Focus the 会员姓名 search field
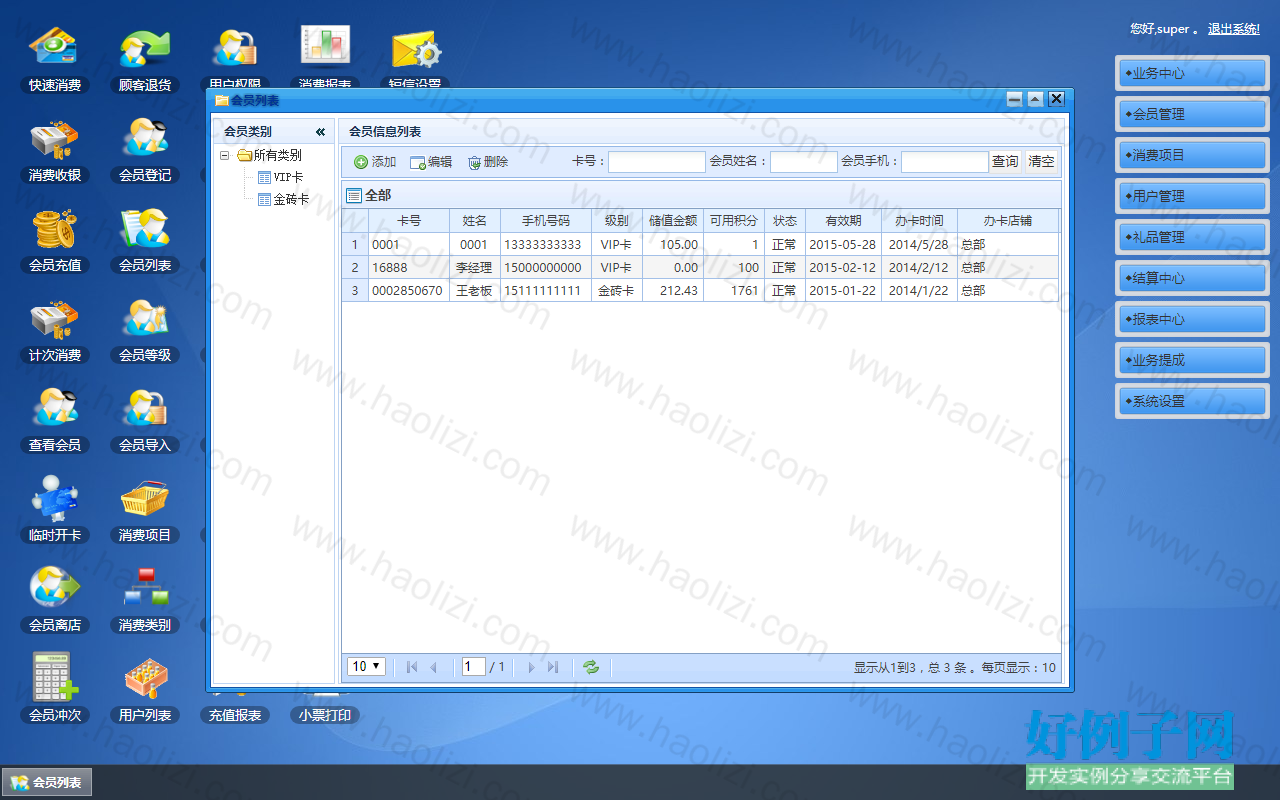This screenshot has height=800, width=1280. pyautogui.click(x=803, y=162)
